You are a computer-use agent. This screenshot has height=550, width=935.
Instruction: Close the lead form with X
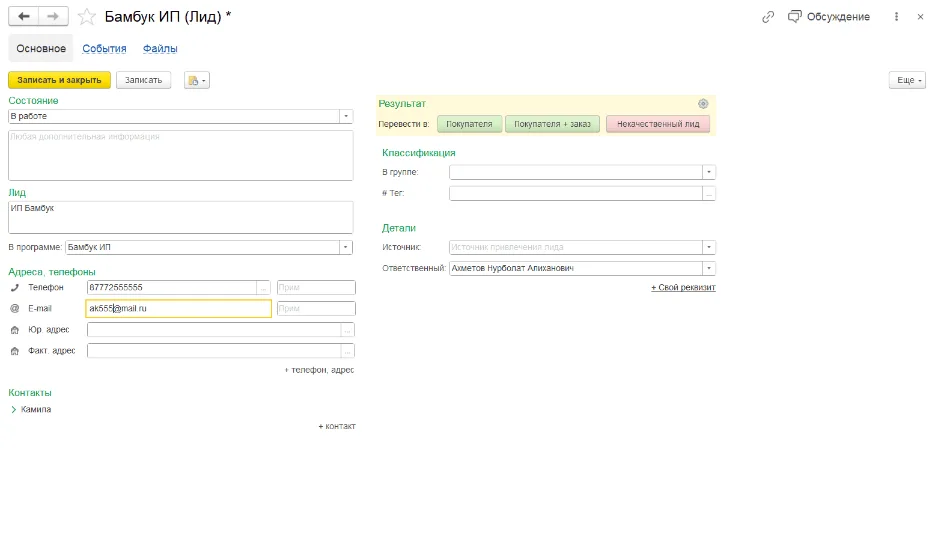(920, 17)
